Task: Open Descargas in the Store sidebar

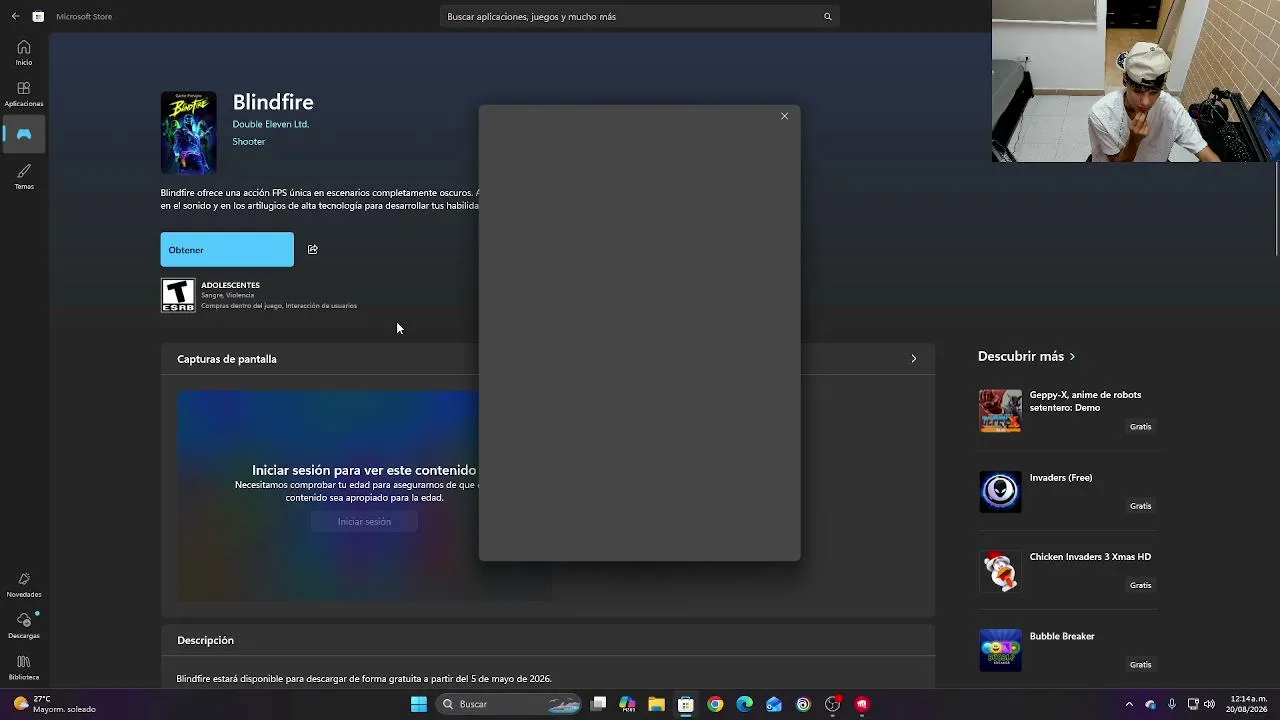Action: (x=24, y=626)
